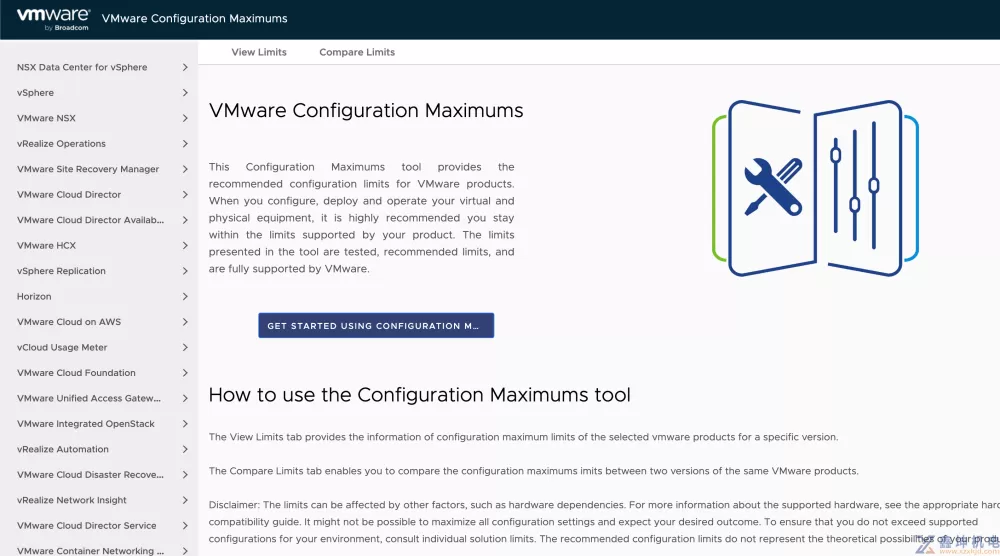Expand VMware Integrated OpenStack chevron
The width and height of the screenshot is (1000, 556).
[x=185, y=424]
